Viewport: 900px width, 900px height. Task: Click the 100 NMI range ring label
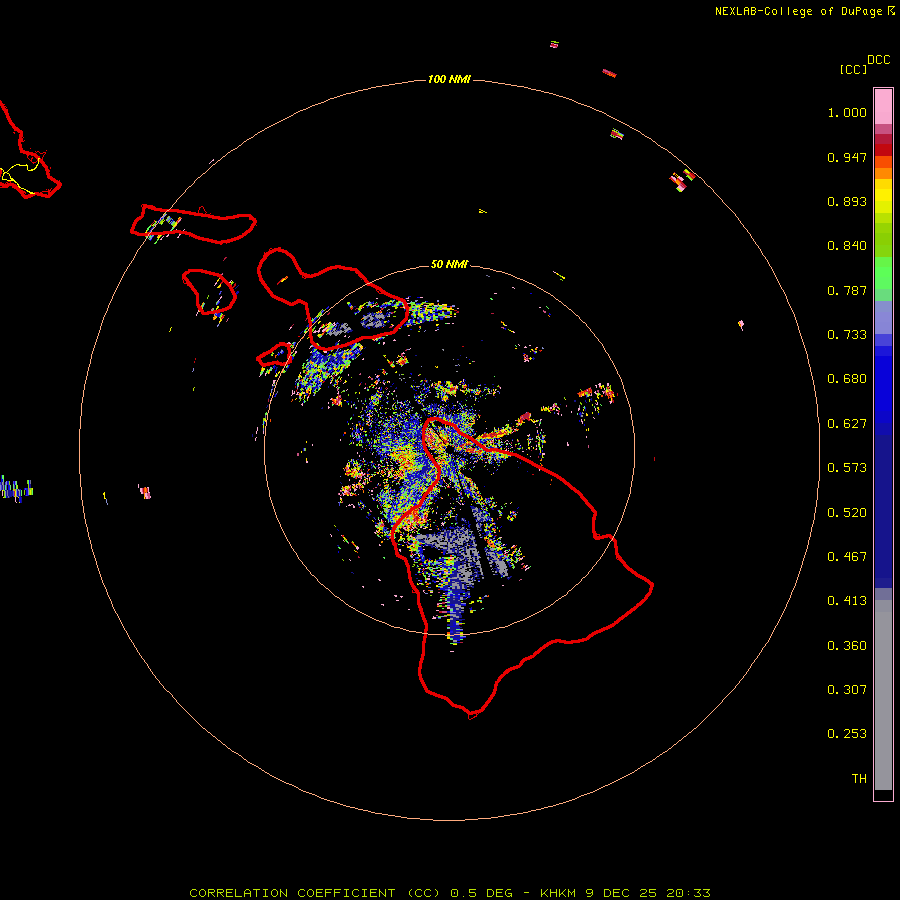point(449,79)
